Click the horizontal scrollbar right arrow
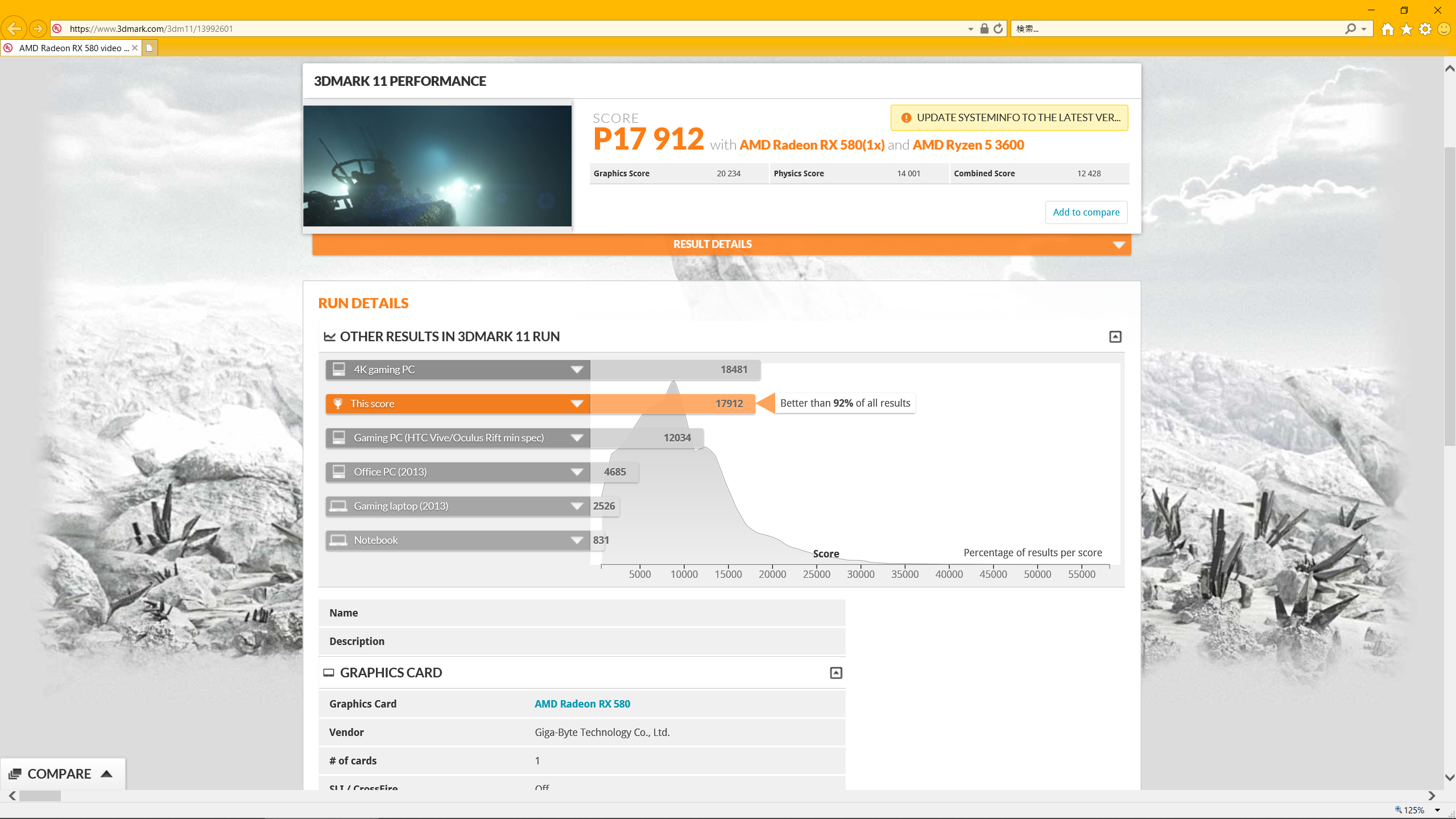 pos(1432,796)
